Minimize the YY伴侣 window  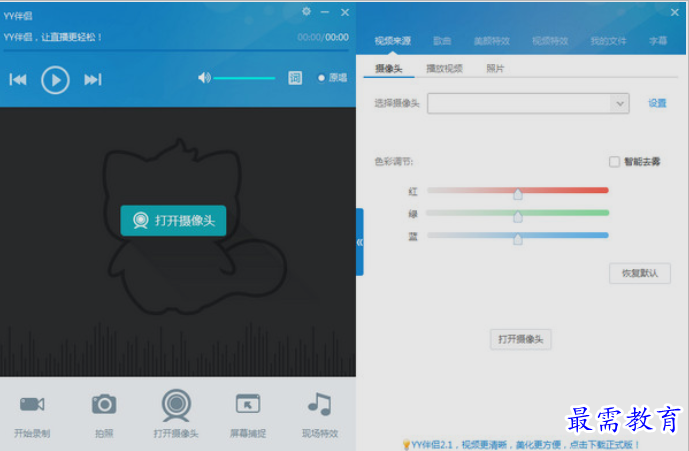(x=325, y=12)
